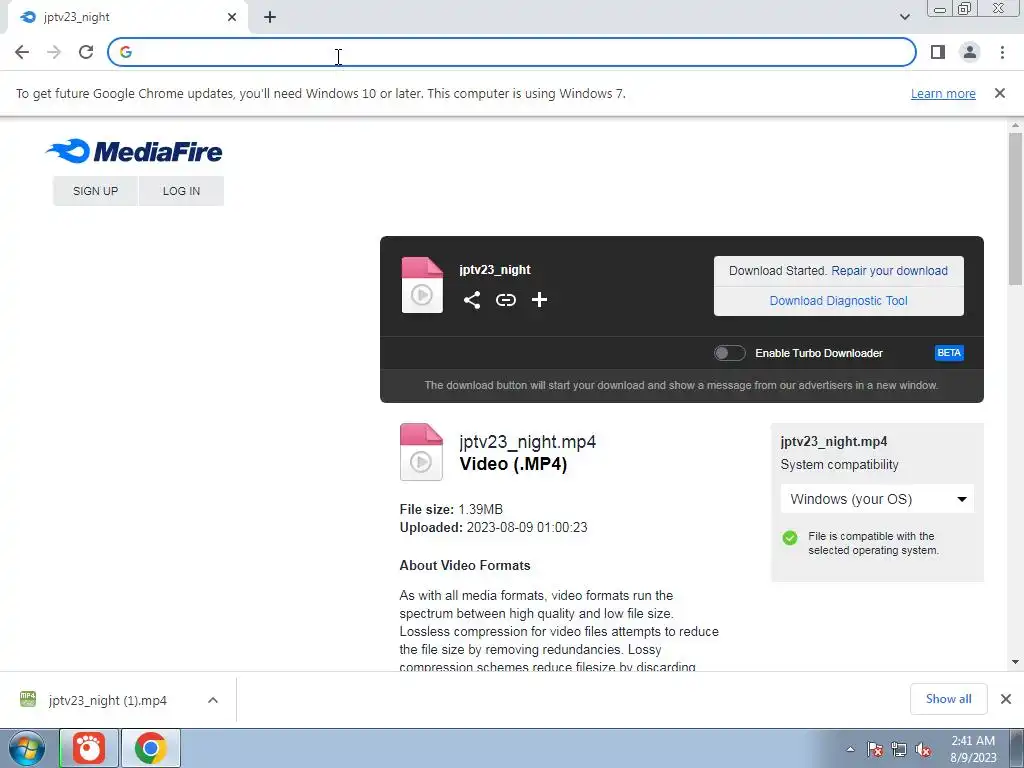Screen dimensions: 1024x768
Task: Open Chrome three-dot menu
Action: [x=1002, y=52]
